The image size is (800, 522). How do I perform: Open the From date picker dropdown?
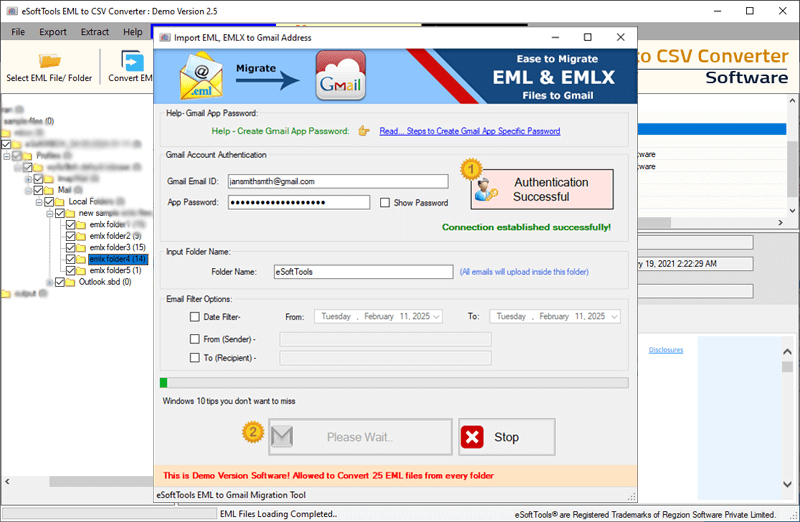(436, 317)
